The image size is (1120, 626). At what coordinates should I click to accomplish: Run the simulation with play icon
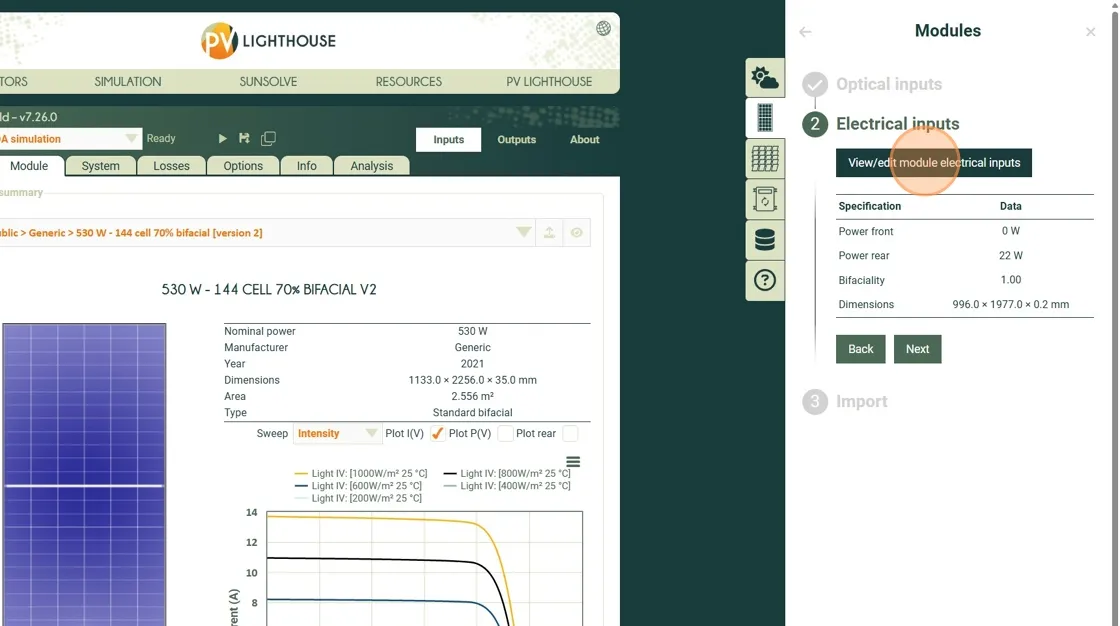pos(222,139)
